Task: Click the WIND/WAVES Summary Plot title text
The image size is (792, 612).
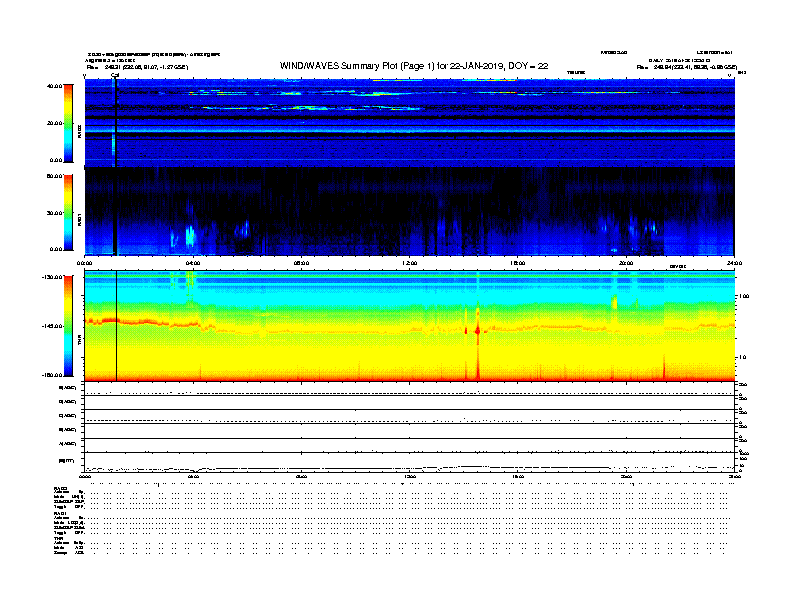Action: pos(414,66)
